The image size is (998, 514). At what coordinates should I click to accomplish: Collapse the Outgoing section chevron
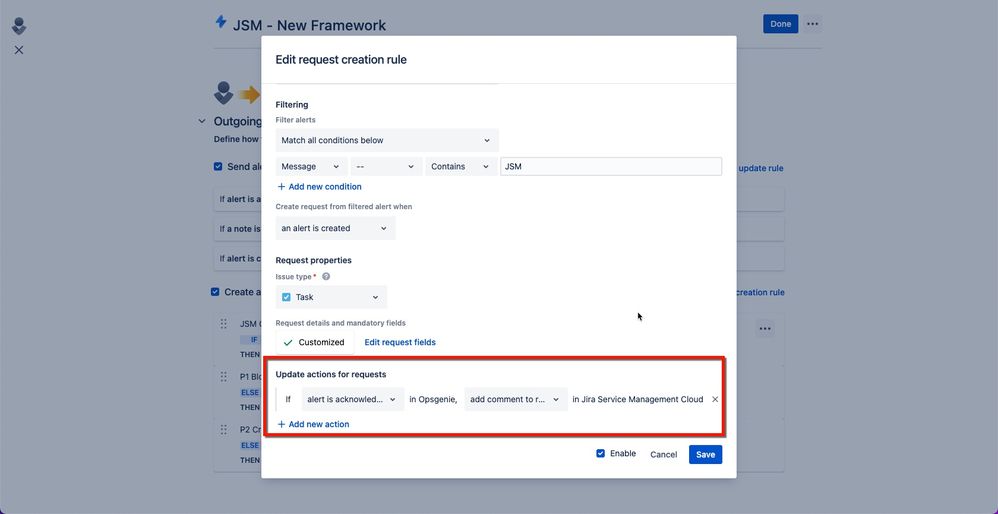202,121
